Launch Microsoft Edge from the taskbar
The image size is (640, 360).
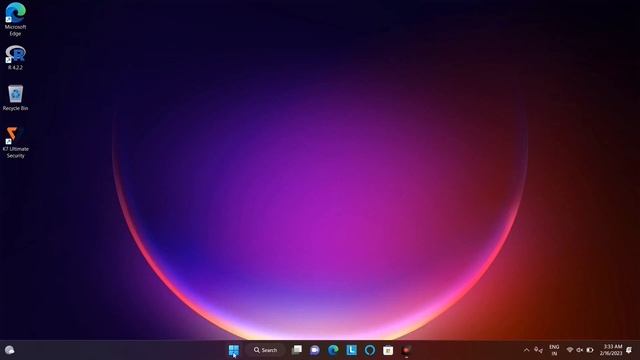(333, 350)
